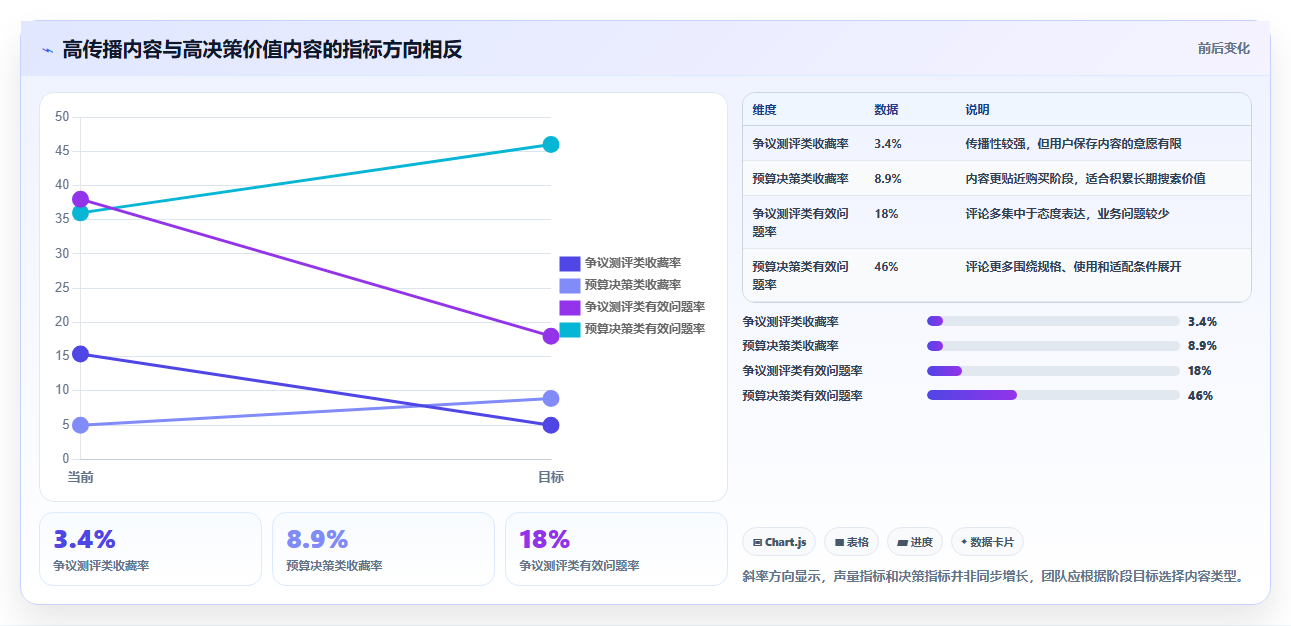
Task: Click the 目标 x-axis label
Action: pyautogui.click(x=551, y=477)
